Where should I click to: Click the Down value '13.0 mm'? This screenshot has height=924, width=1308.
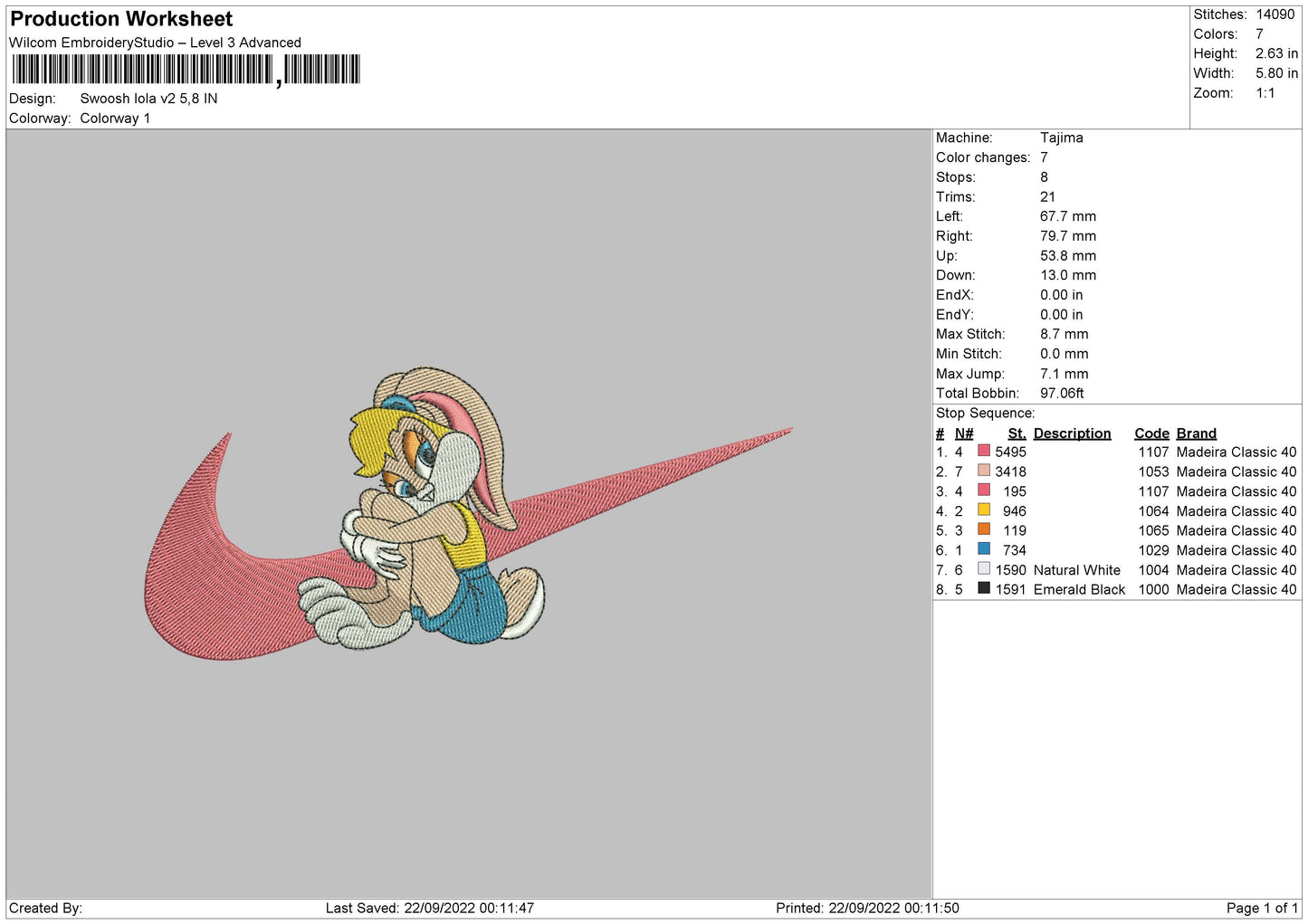tap(1067, 275)
